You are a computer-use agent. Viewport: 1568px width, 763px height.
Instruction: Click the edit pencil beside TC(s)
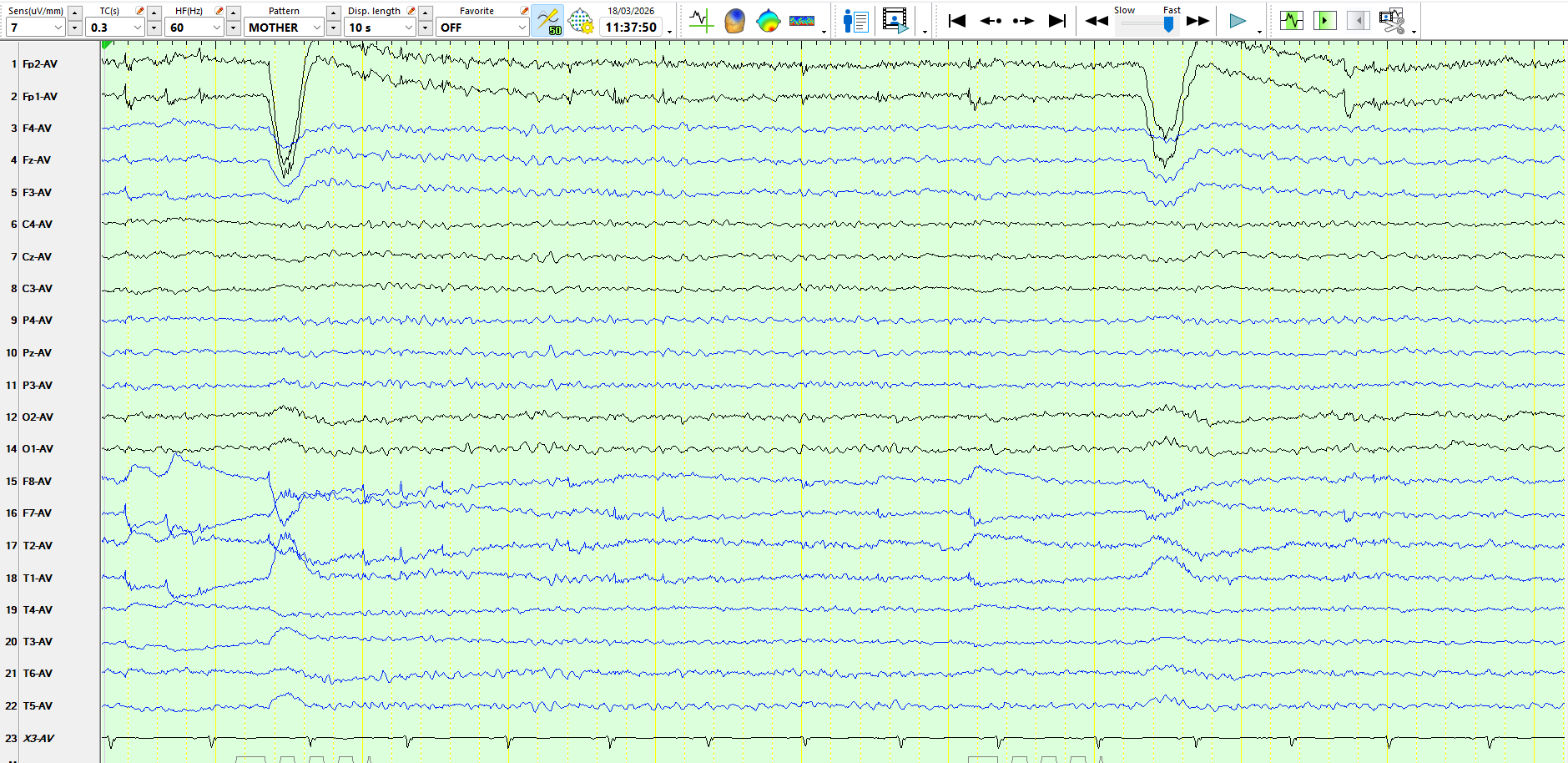click(x=139, y=11)
